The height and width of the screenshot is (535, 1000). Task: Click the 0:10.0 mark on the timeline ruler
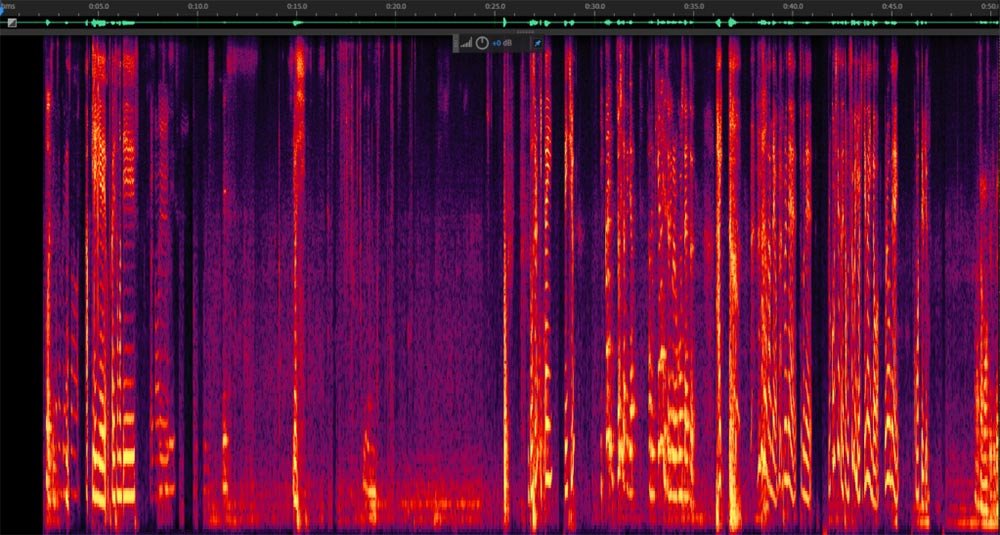pos(198,6)
